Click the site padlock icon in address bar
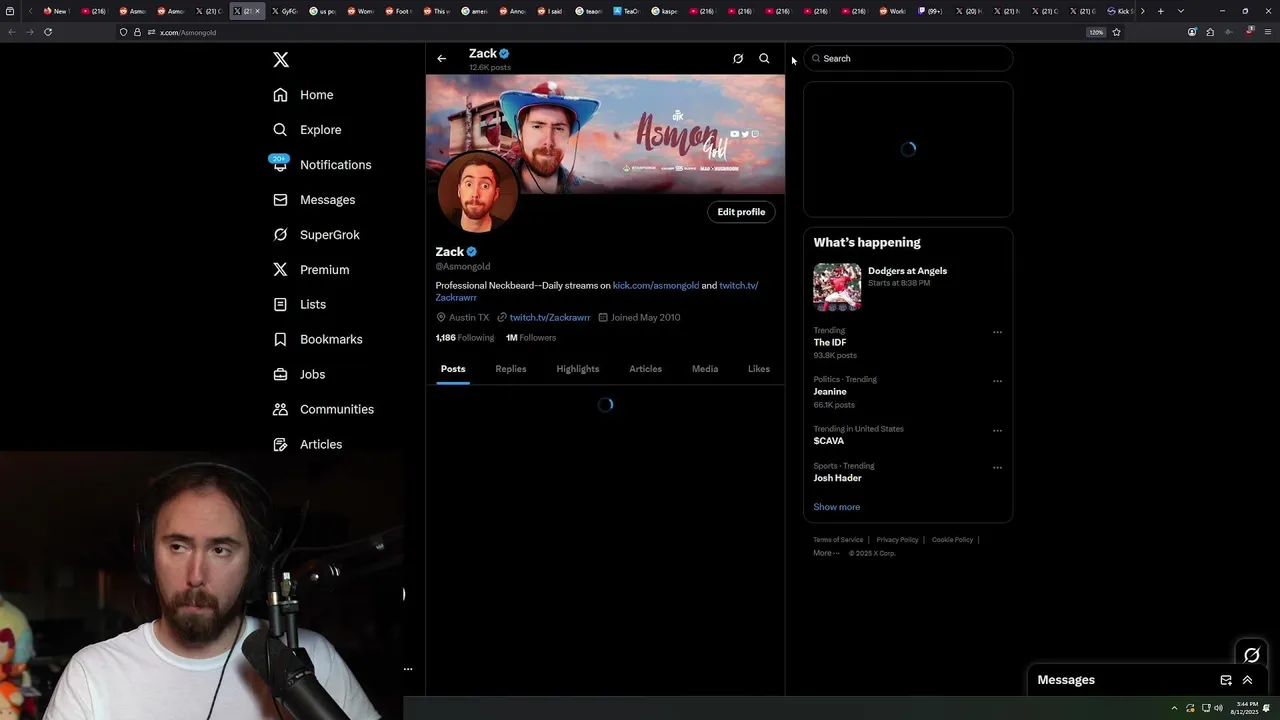 click(x=137, y=32)
